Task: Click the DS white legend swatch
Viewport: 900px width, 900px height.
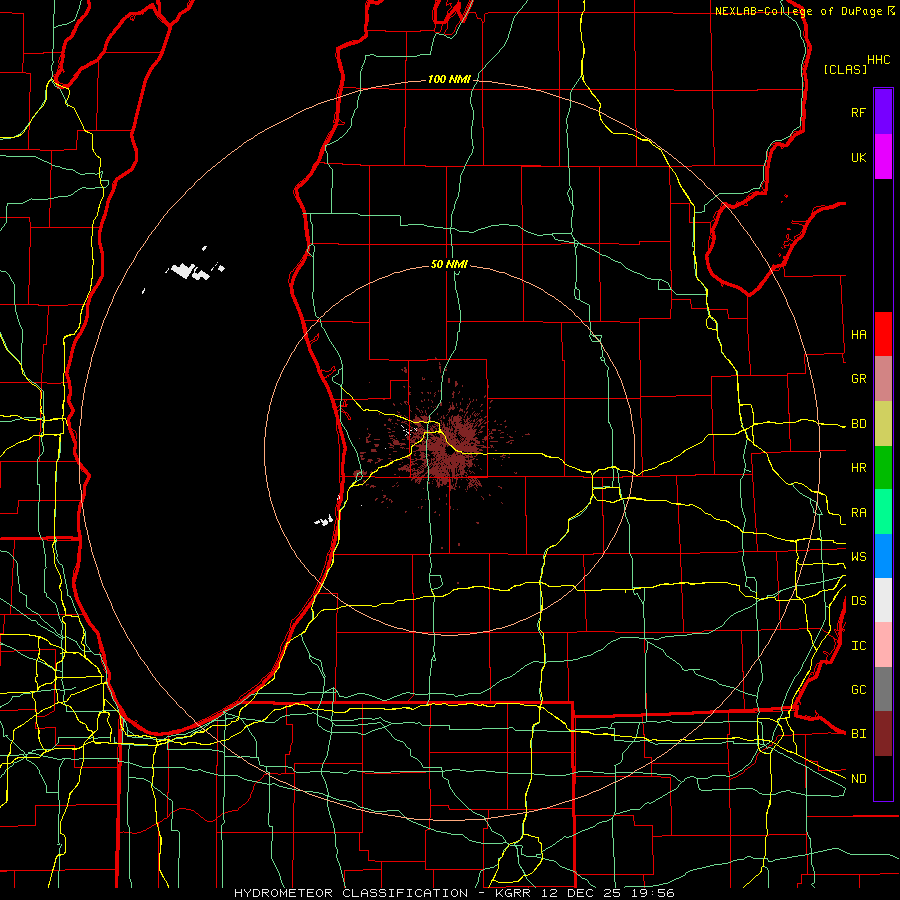Action: [x=883, y=600]
